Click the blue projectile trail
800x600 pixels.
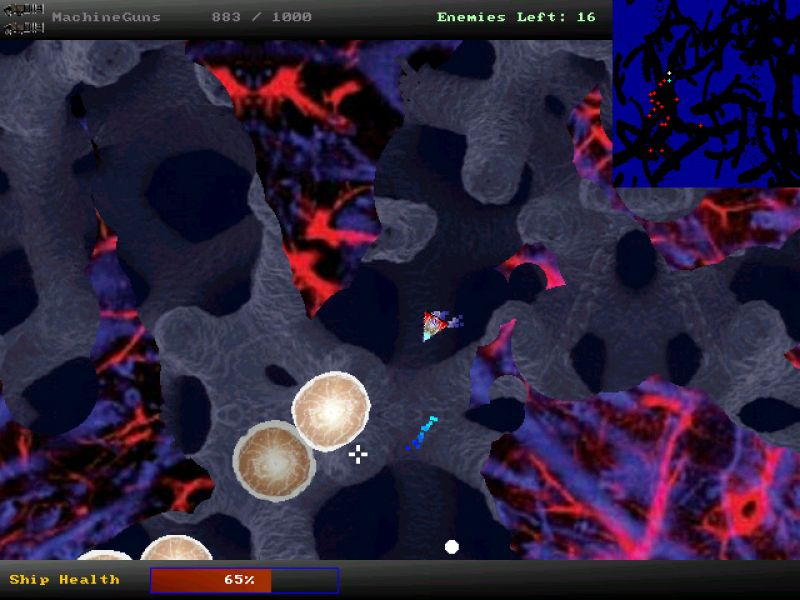click(x=422, y=434)
